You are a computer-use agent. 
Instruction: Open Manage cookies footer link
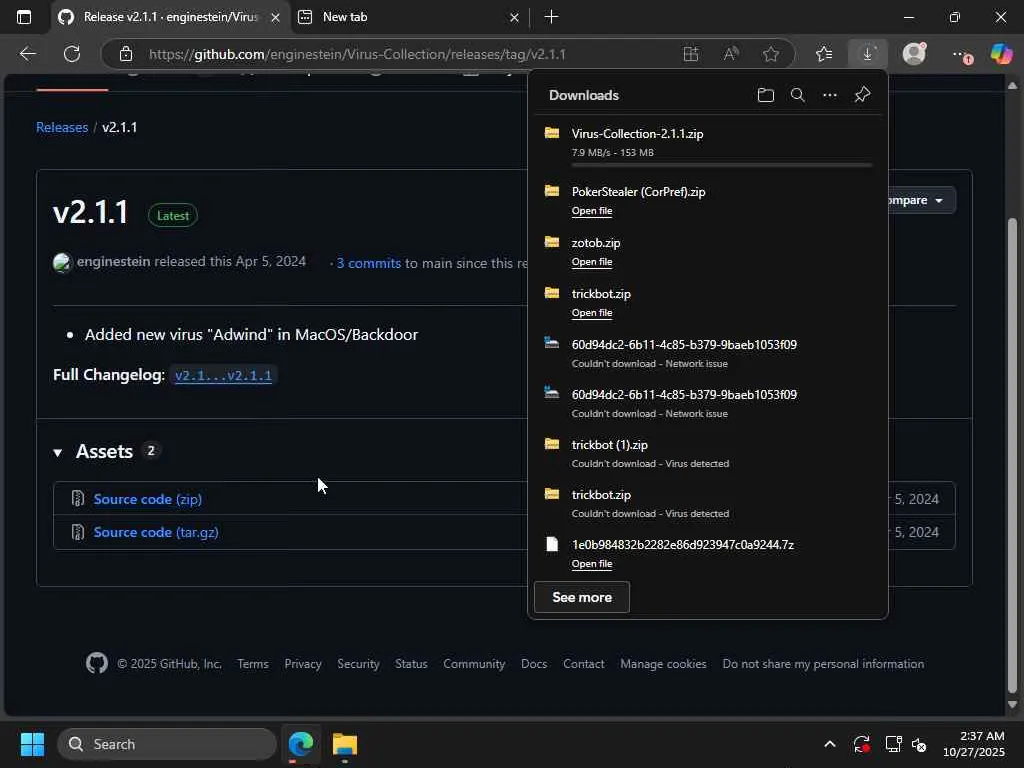663,664
